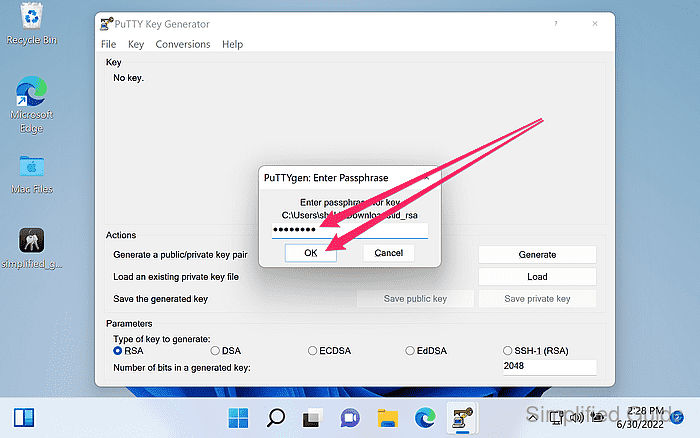Viewport: 700px width, 438px height.
Task: Open the Windows Start menu
Action: click(x=238, y=418)
